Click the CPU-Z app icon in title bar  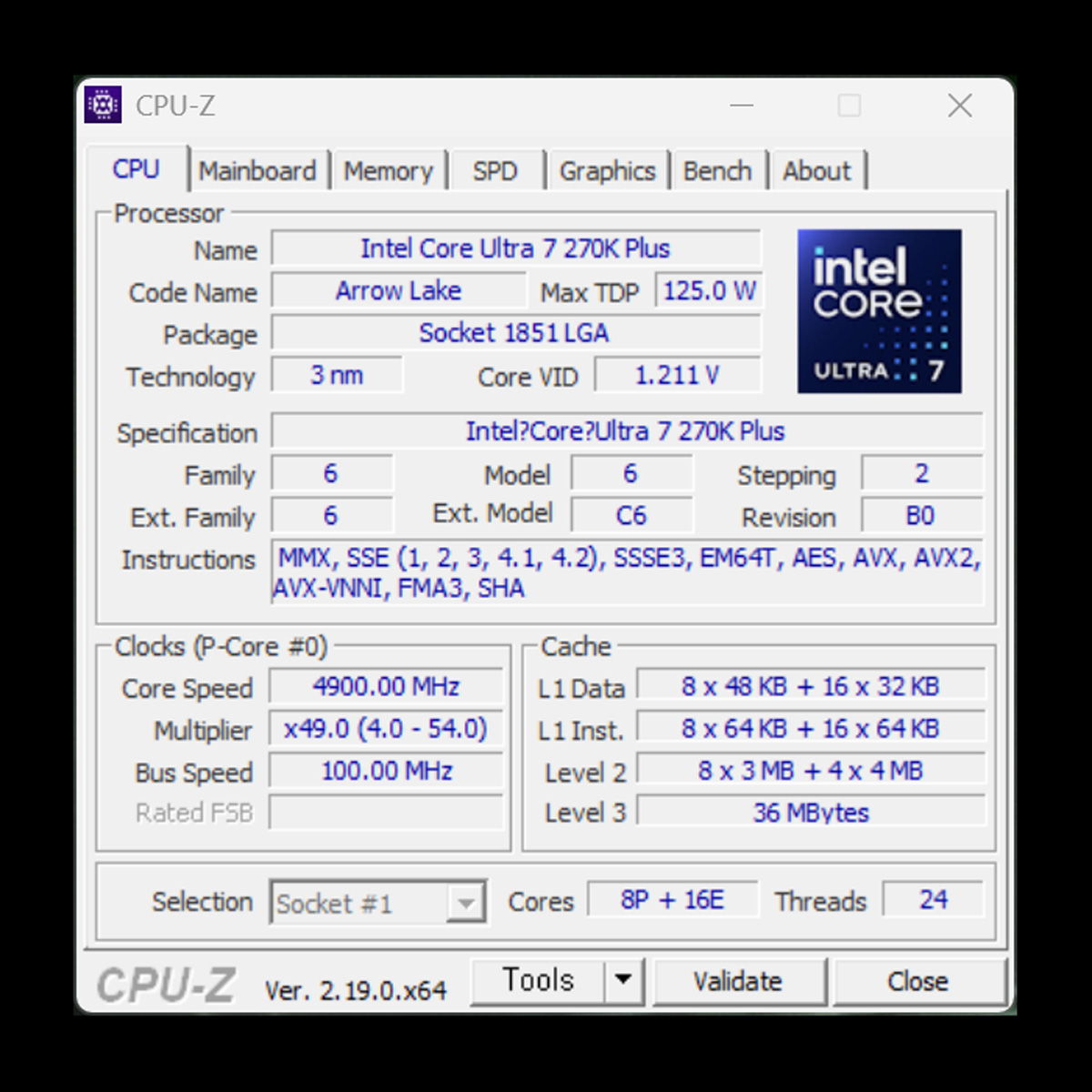[x=104, y=106]
